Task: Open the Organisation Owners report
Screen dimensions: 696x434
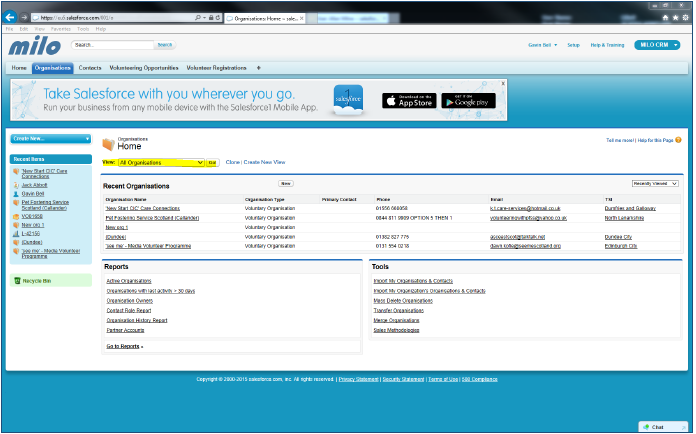Action: coord(130,300)
